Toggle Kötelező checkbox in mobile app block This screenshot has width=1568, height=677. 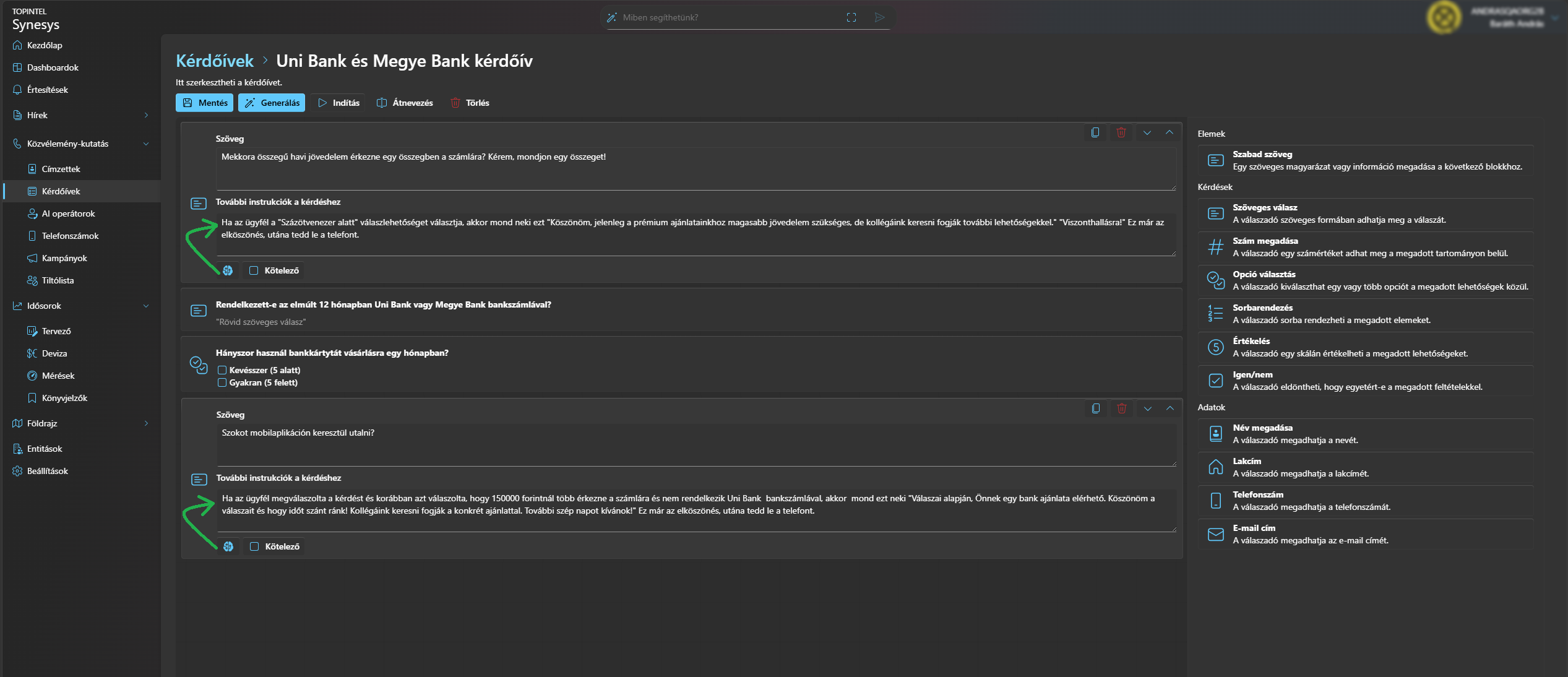click(x=254, y=546)
